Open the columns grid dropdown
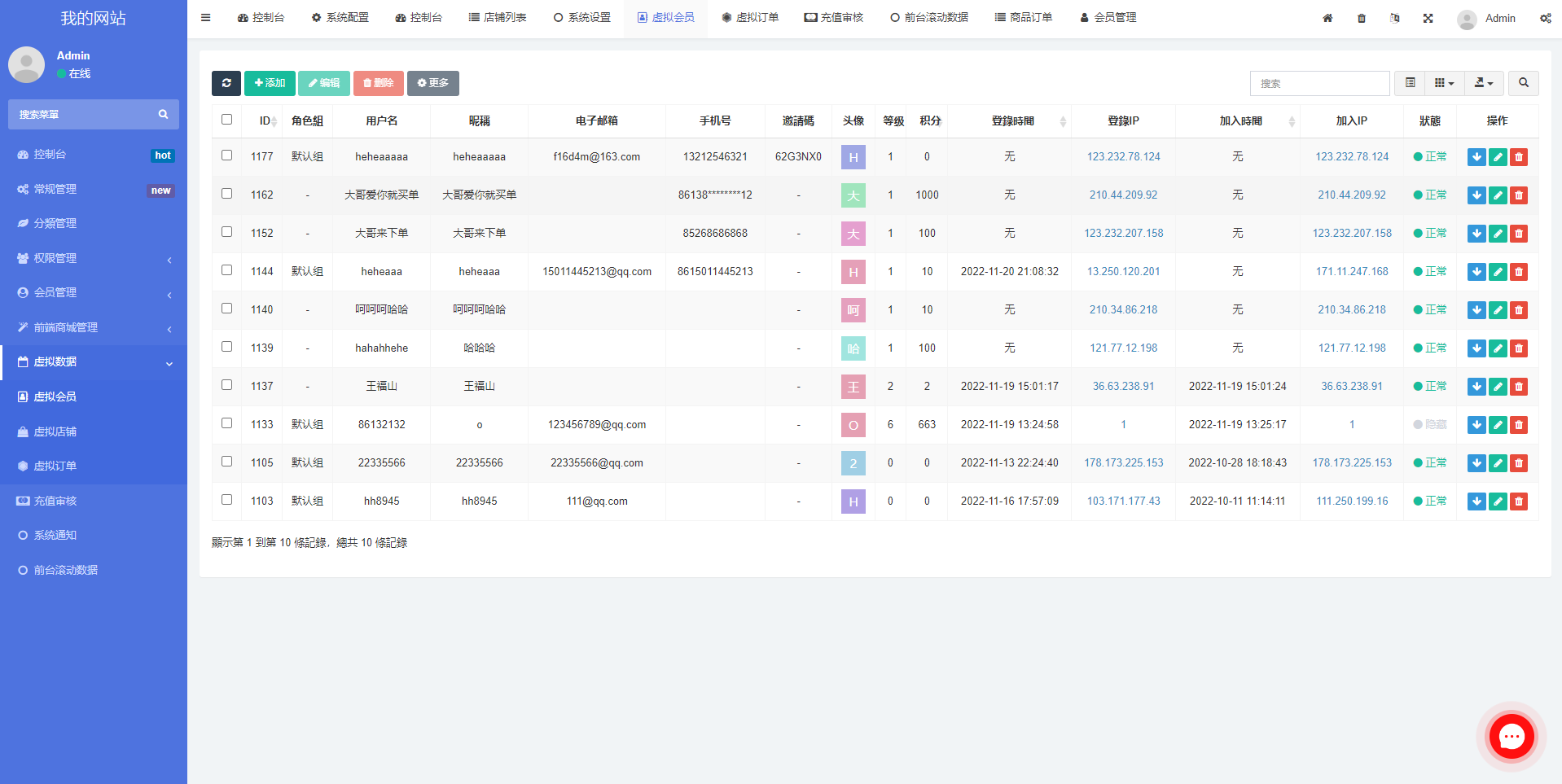 1443,83
